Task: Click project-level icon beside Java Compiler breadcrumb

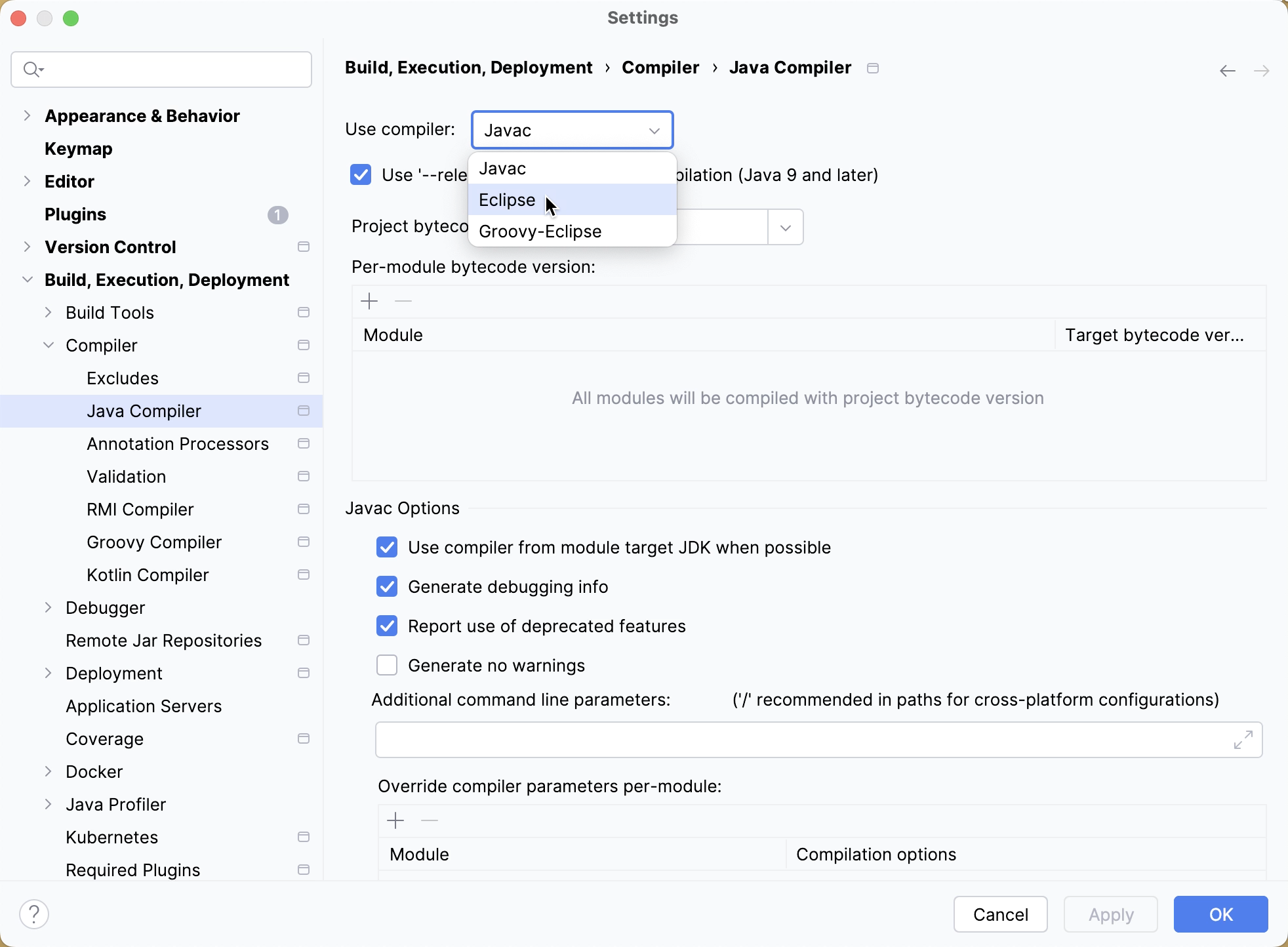Action: pos(873,68)
